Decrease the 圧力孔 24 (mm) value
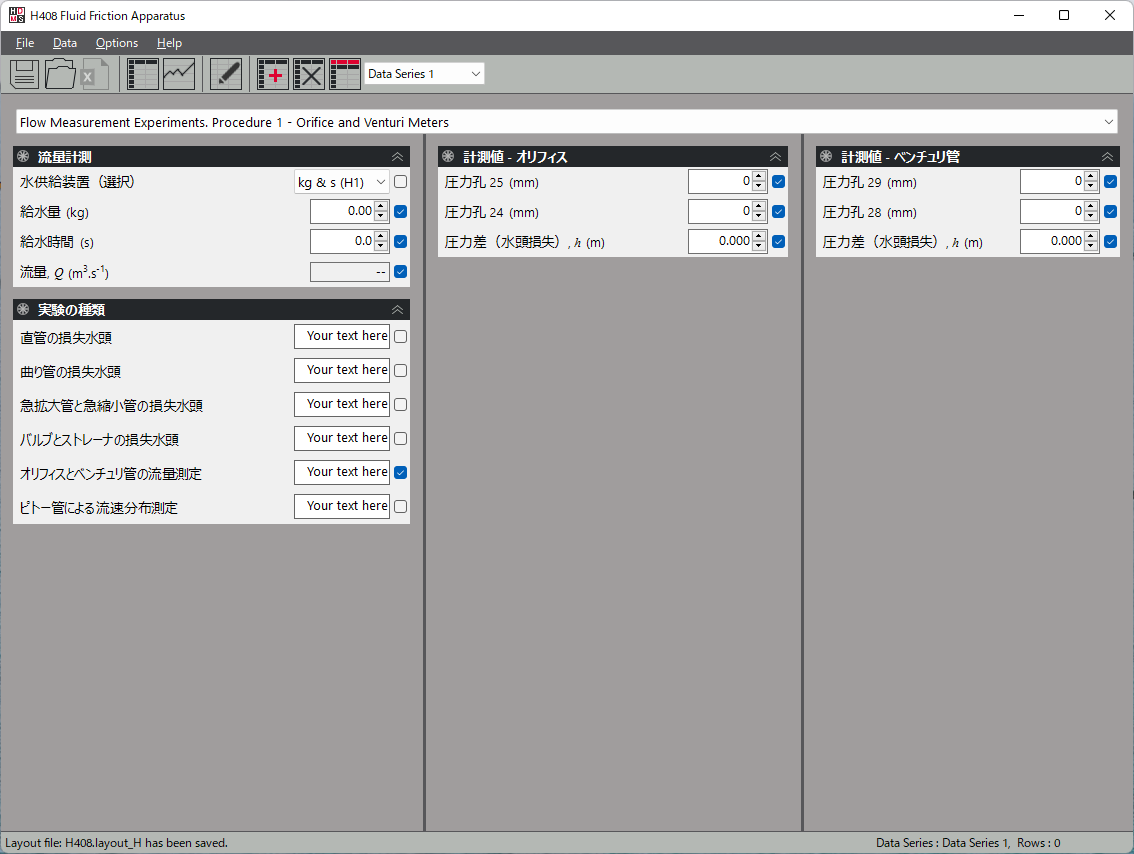The width and height of the screenshot is (1134, 854). coord(759,216)
